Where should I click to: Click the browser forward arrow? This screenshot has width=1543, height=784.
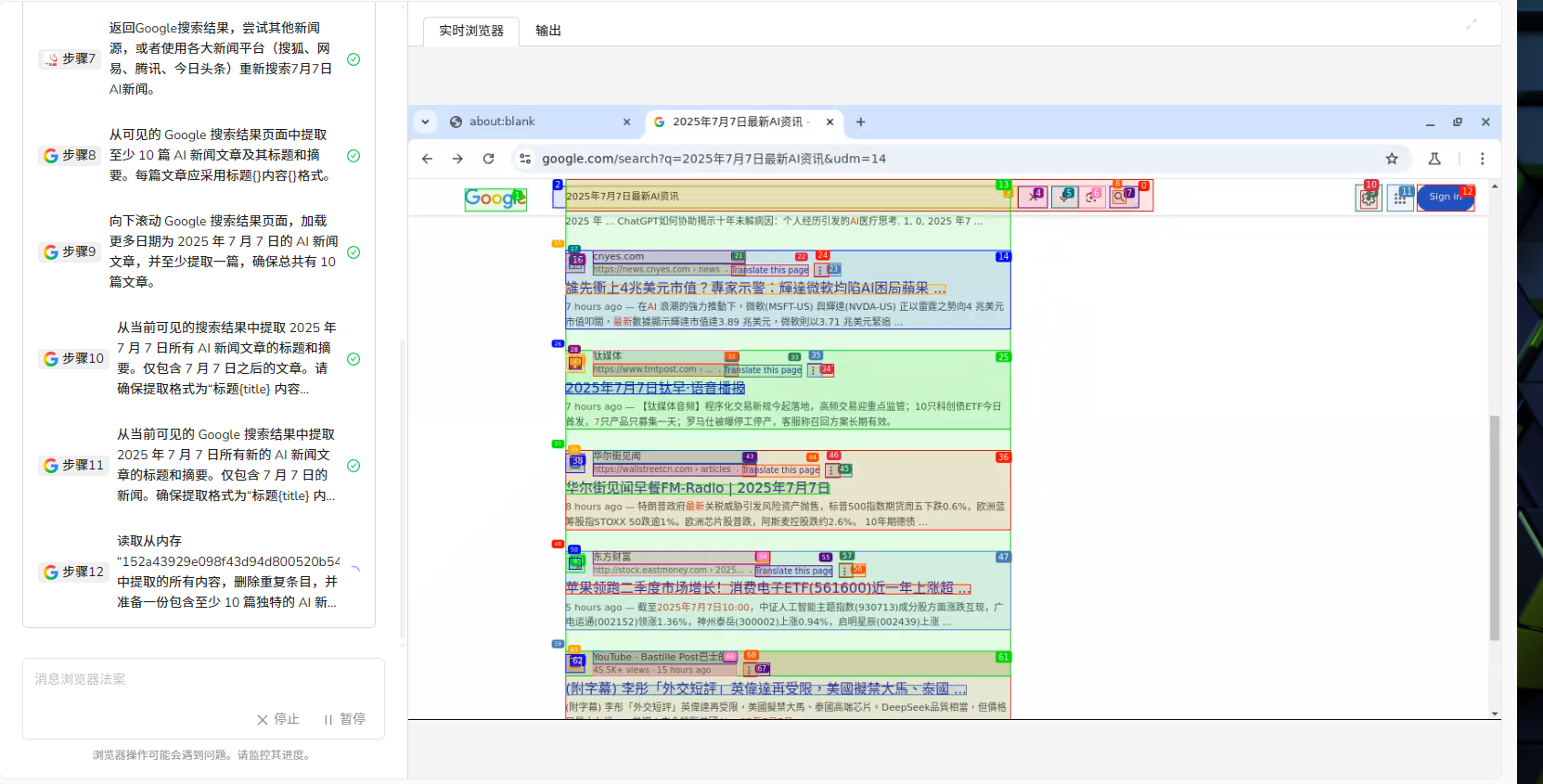[457, 159]
